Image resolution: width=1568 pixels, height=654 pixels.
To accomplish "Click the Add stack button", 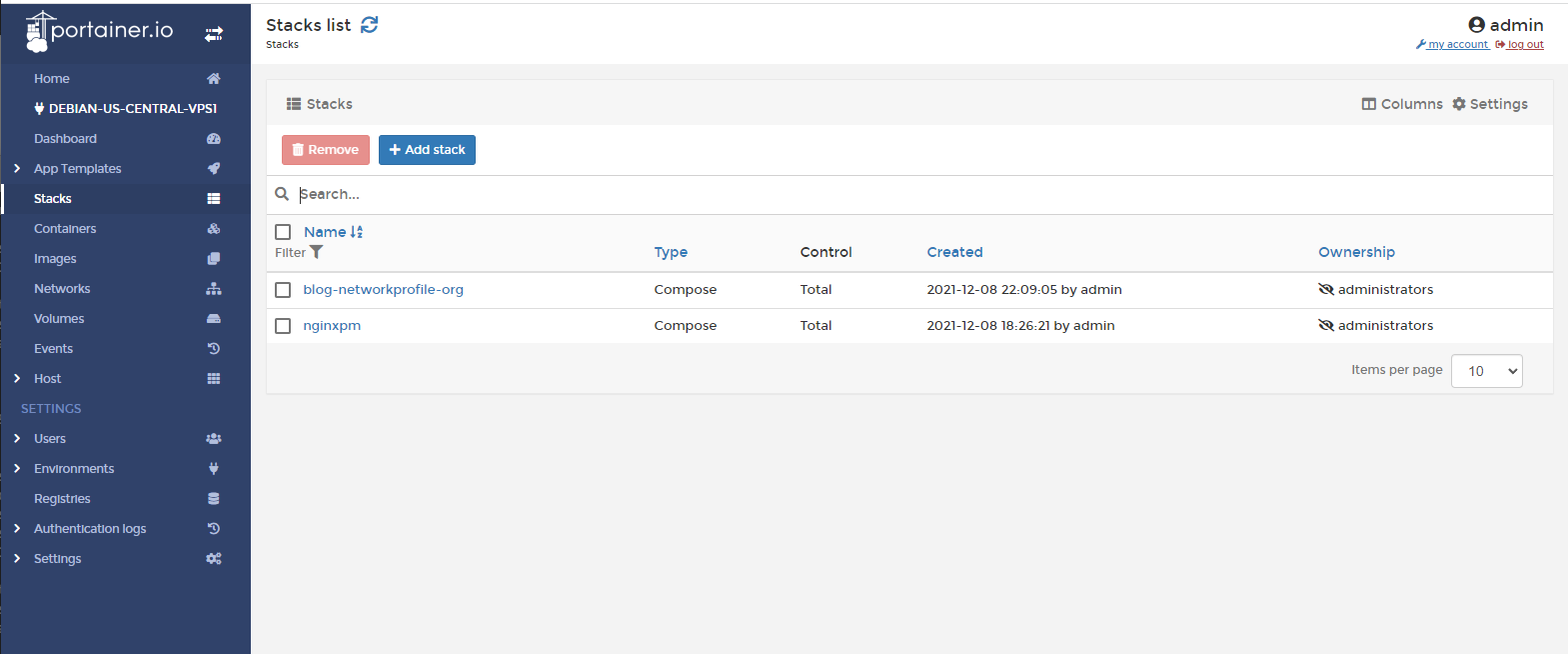I will pos(427,150).
